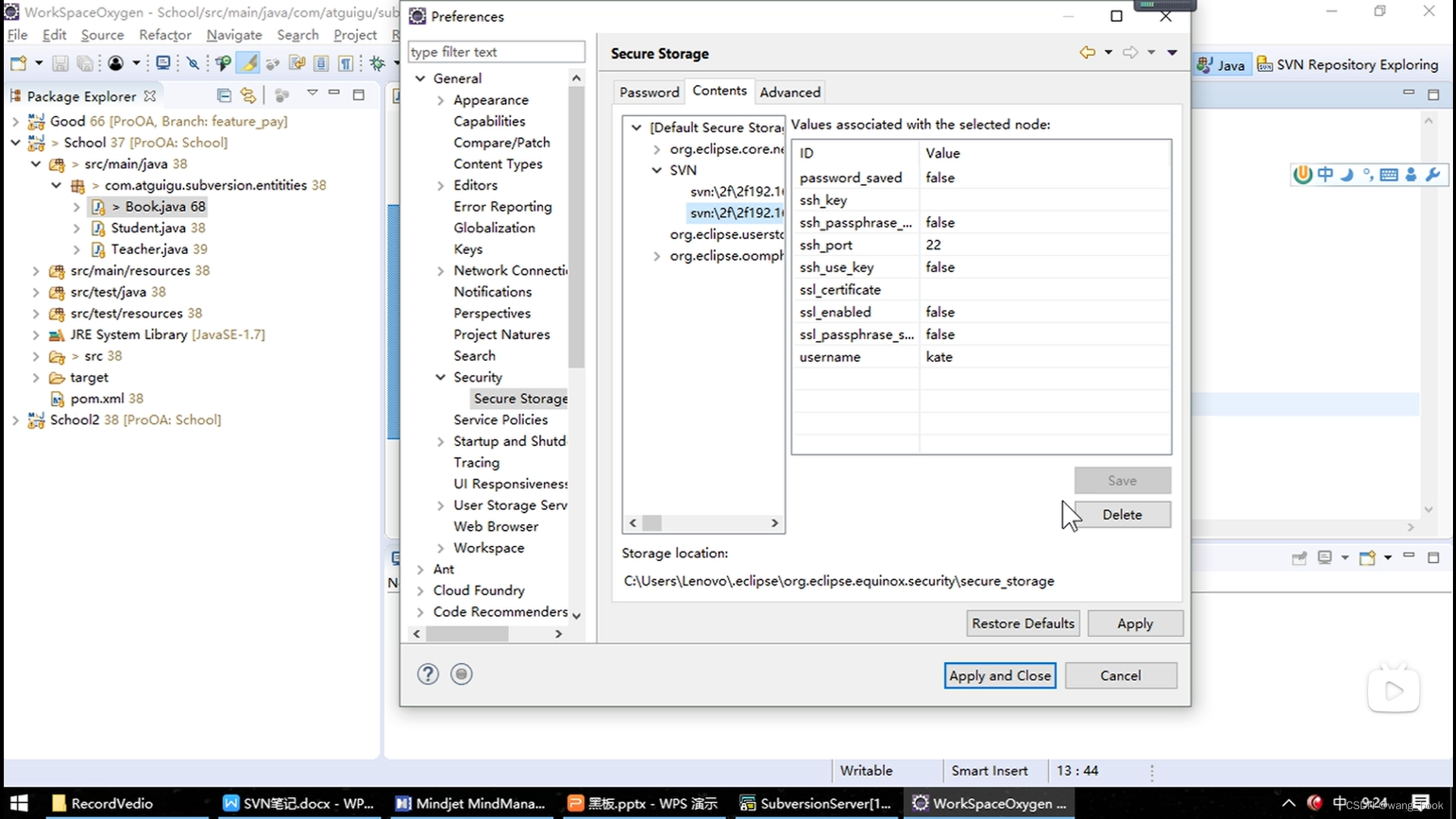Expand the Cloud Foundry category
This screenshot has height=819, width=1456.
coord(420,591)
